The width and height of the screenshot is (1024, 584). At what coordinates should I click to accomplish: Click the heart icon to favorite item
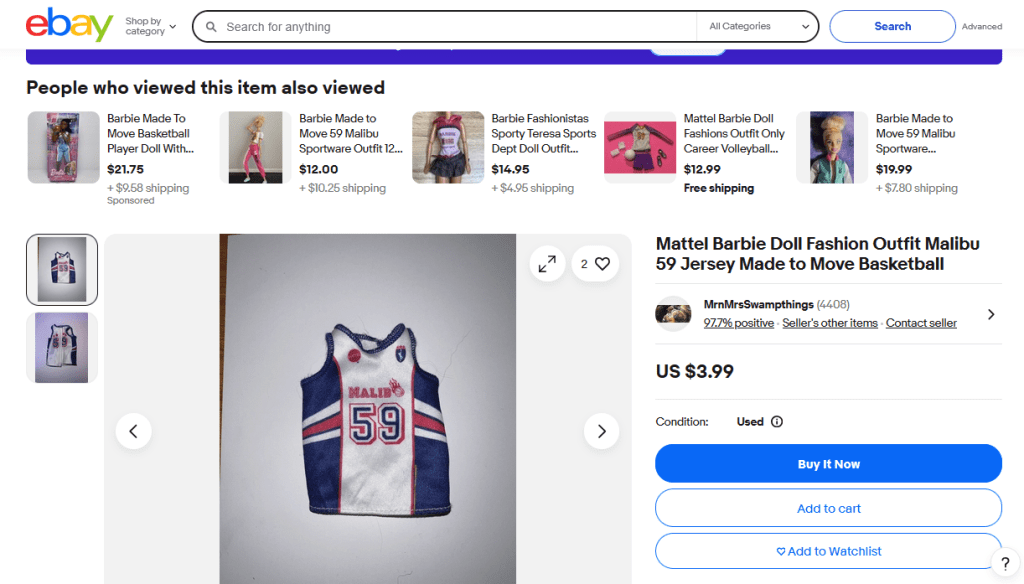click(x=602, y=264)
